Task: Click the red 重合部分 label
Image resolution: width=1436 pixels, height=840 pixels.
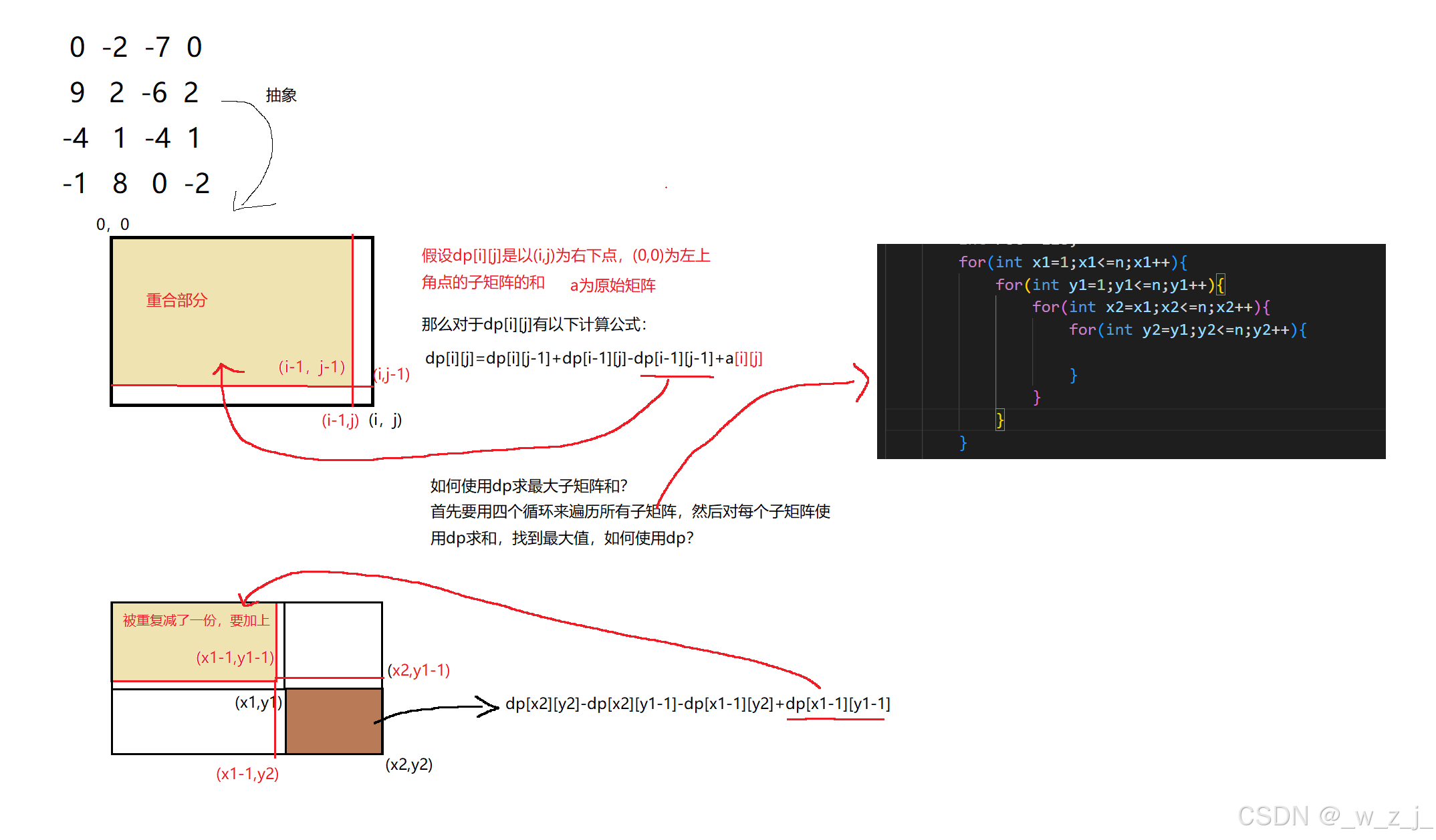Action: [176, 300]
